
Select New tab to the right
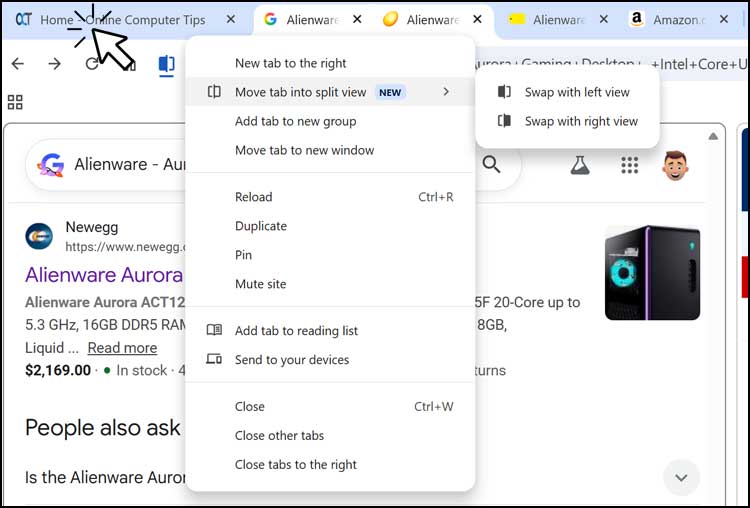[x=330, y=63]
